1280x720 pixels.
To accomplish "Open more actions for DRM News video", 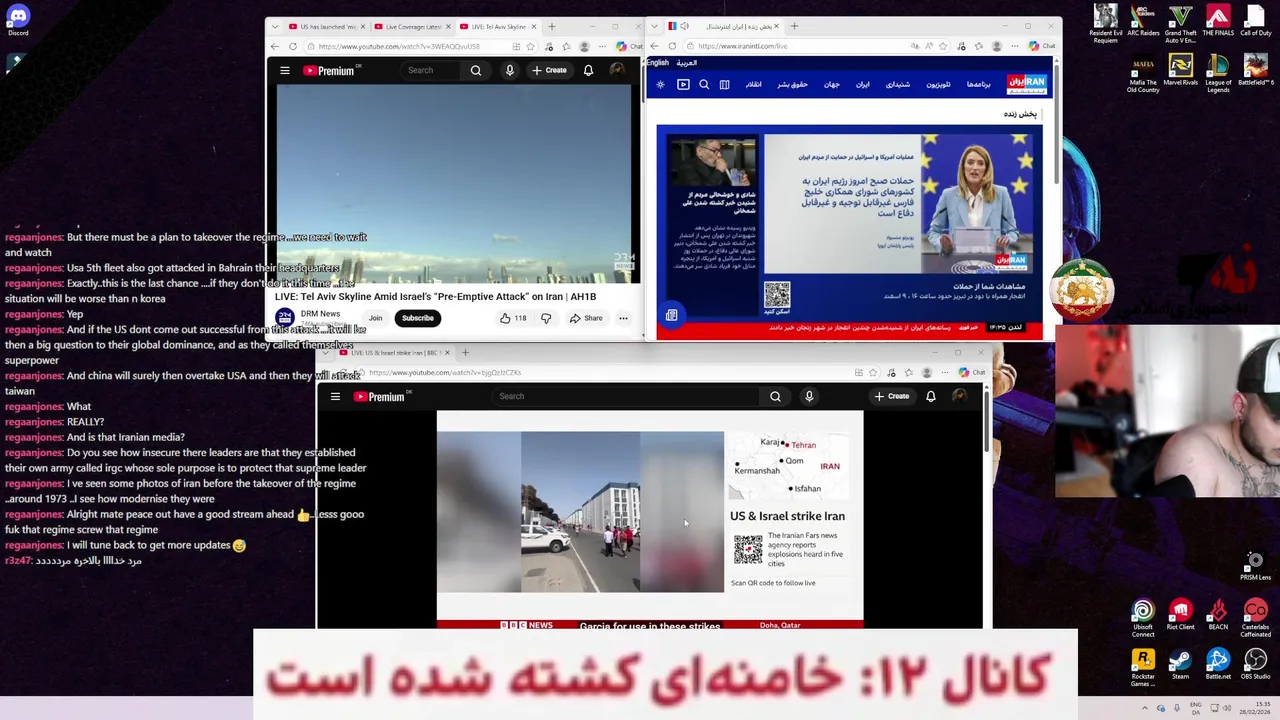I will [x=623, y=318].
